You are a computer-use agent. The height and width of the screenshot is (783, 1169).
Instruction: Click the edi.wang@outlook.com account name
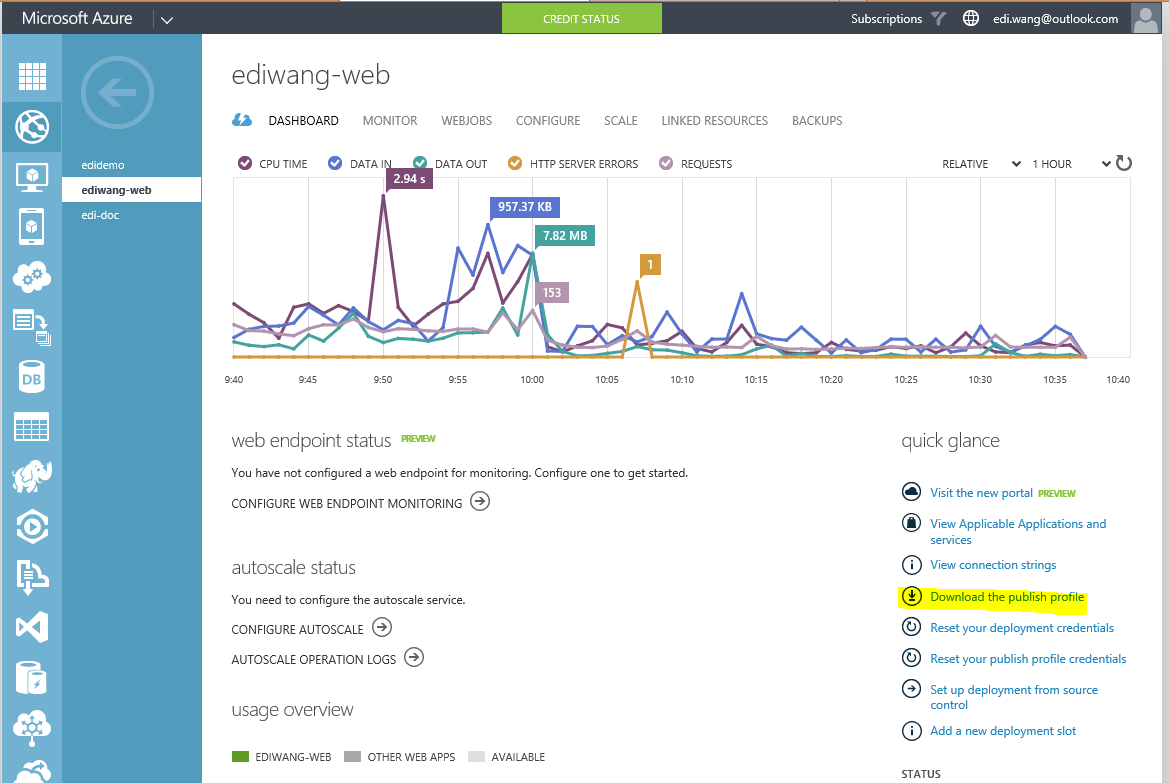1055,19
